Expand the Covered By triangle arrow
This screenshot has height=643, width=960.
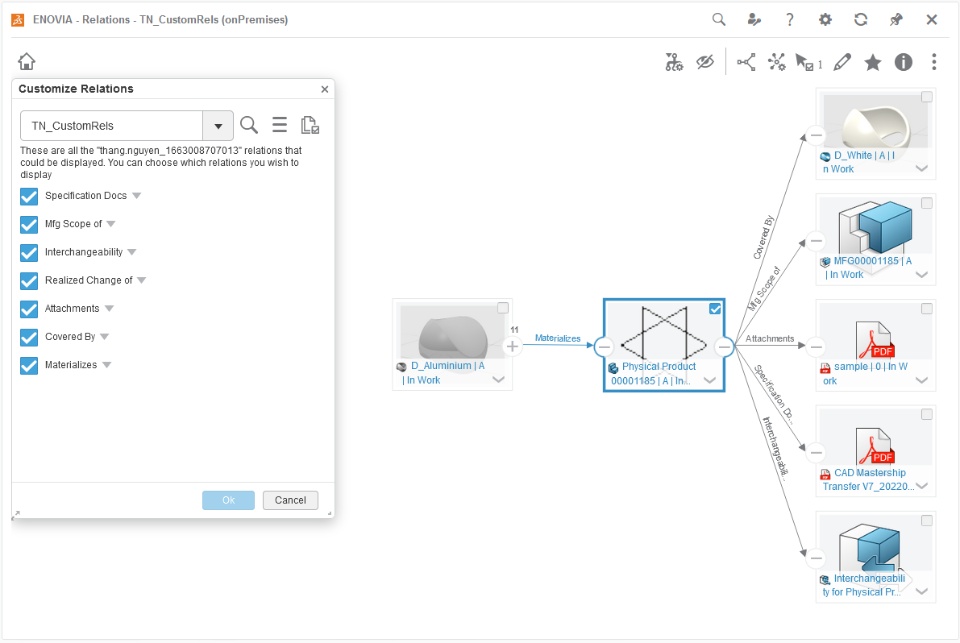click(x=104, y=337)
